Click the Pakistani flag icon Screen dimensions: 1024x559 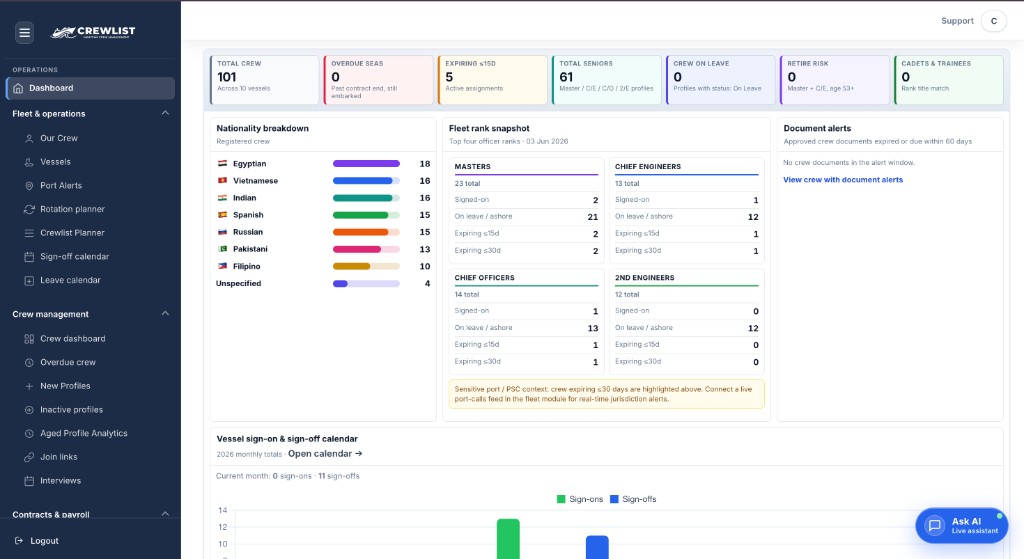[222, 249]
